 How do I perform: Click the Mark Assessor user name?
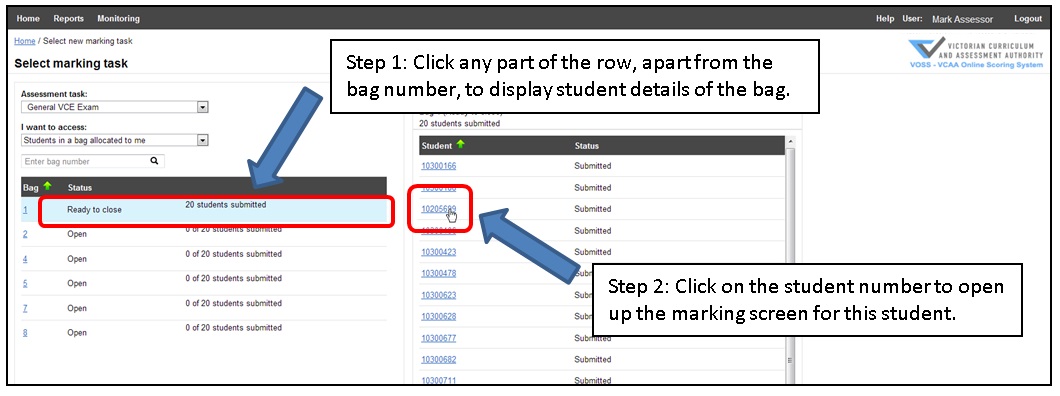tap(962, 19)
